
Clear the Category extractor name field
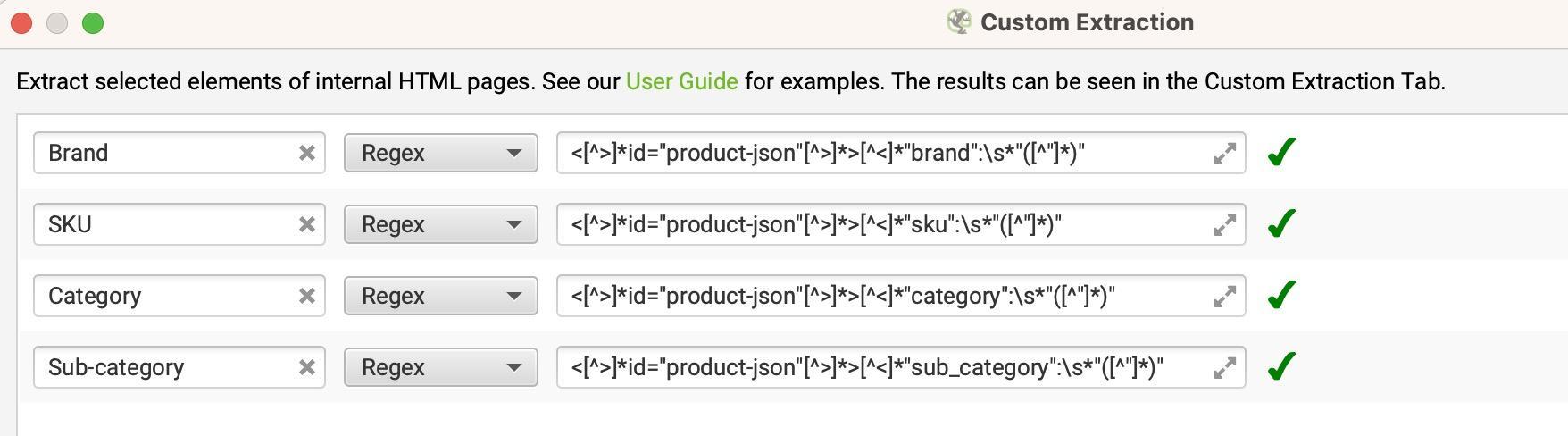coord(306,296)
